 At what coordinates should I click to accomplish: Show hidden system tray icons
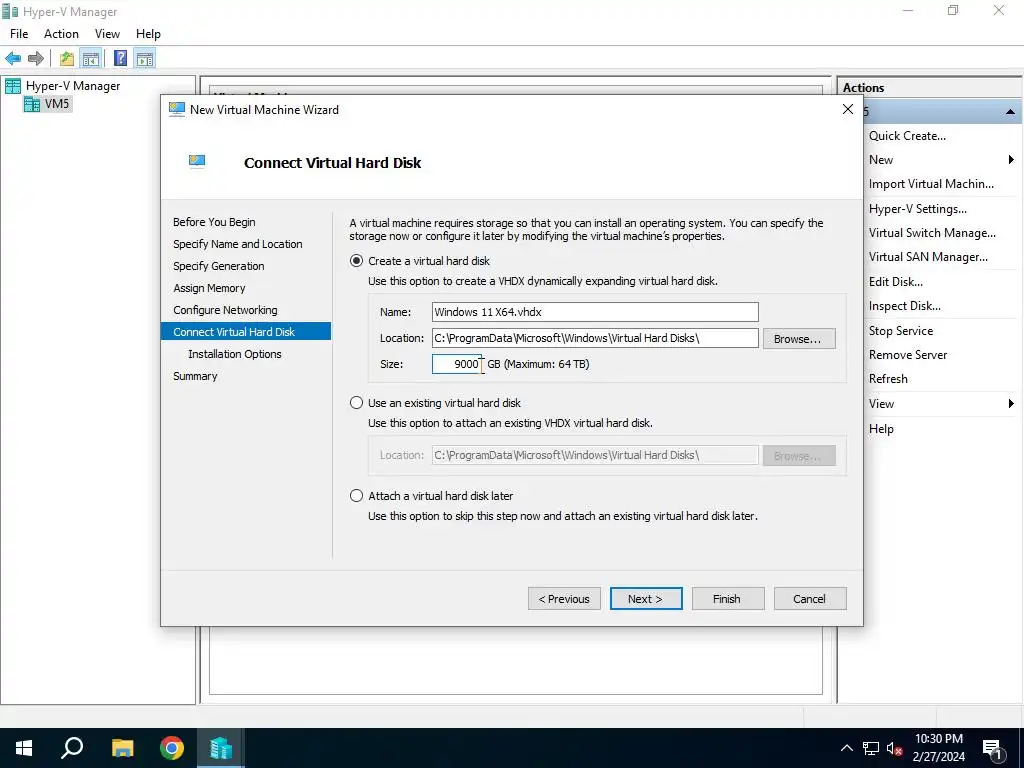(x=846, y=748)
